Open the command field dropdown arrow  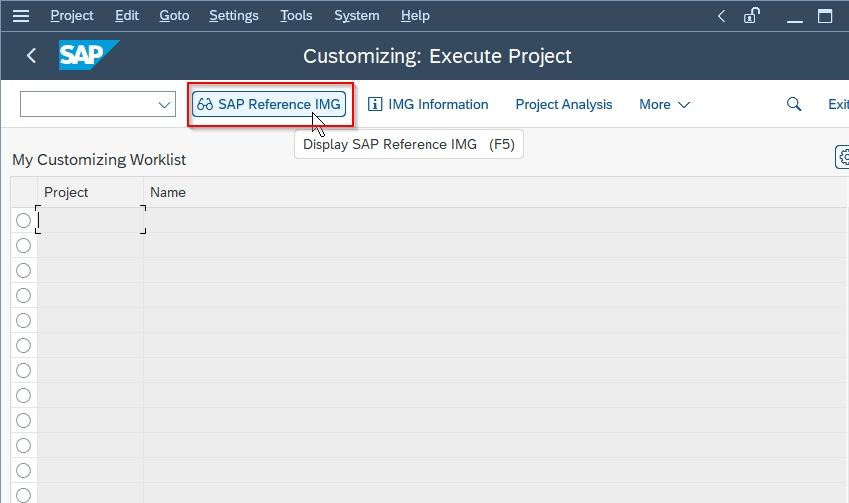coord(164,104)
